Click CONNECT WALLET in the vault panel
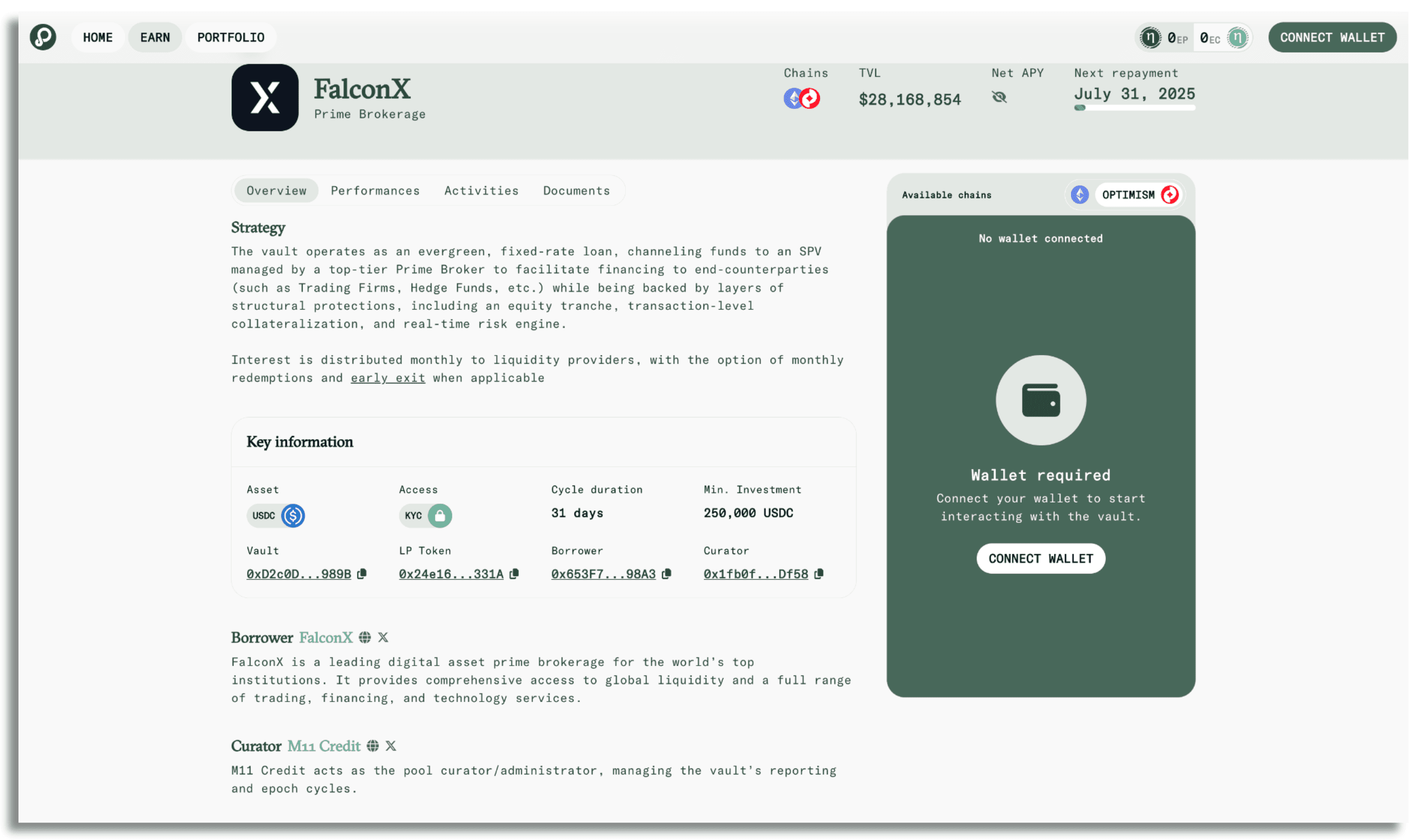1420x840 pixels. pyautogui.click(x=1041, y=558)
